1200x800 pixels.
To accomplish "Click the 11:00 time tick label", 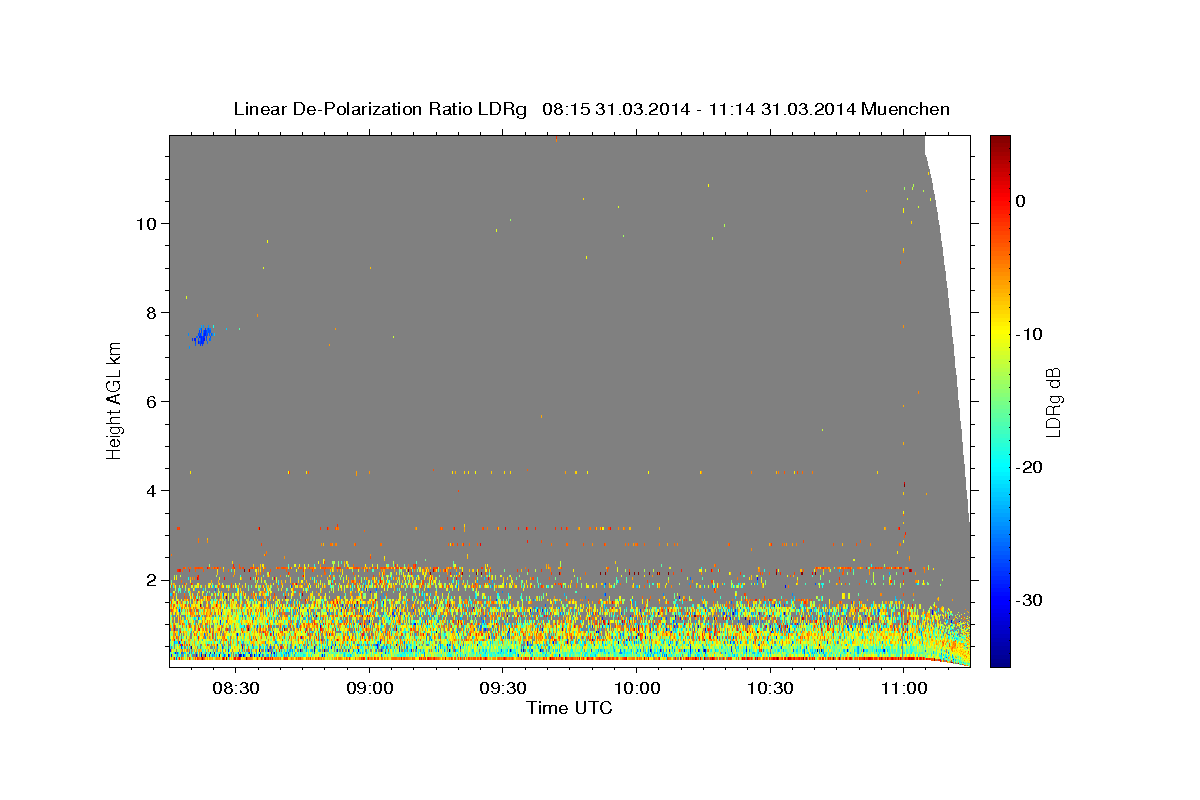I will tap(903, 689).
